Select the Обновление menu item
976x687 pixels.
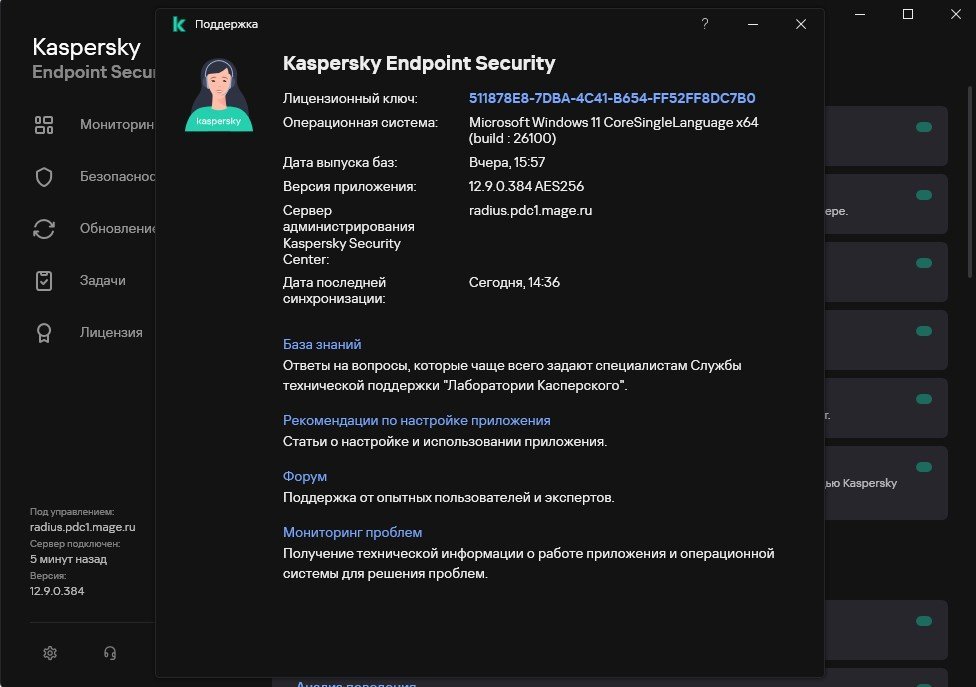(117, 228)
